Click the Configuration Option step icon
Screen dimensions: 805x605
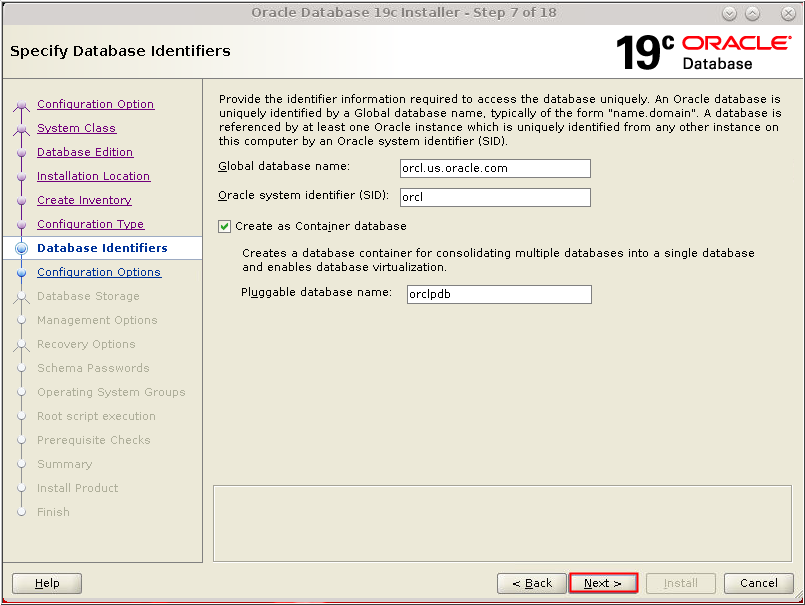pyautogui.click(x=24, y=104)
